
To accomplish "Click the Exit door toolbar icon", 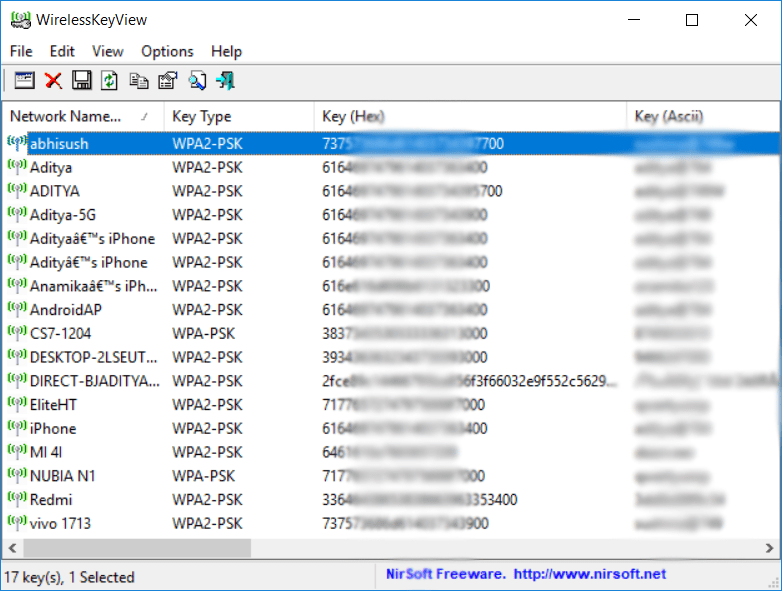I will 225,80.
